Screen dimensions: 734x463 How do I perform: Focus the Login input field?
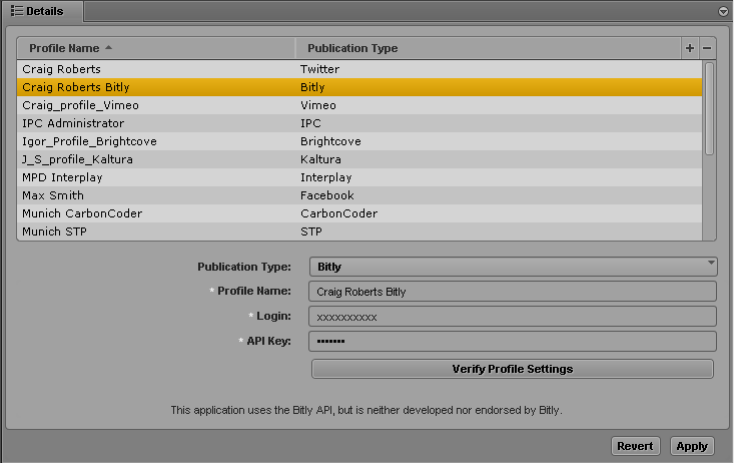(512, 316)
